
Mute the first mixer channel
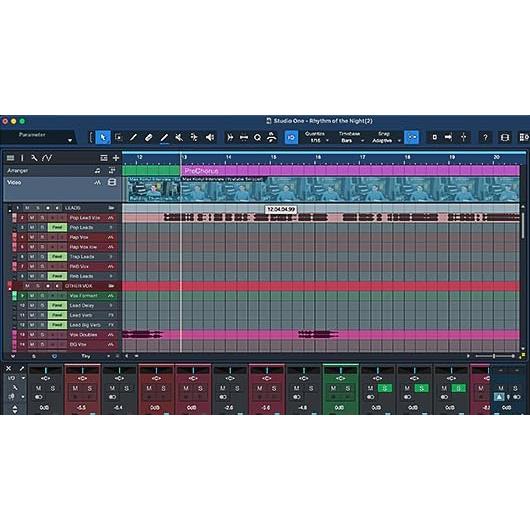(39, 388)
